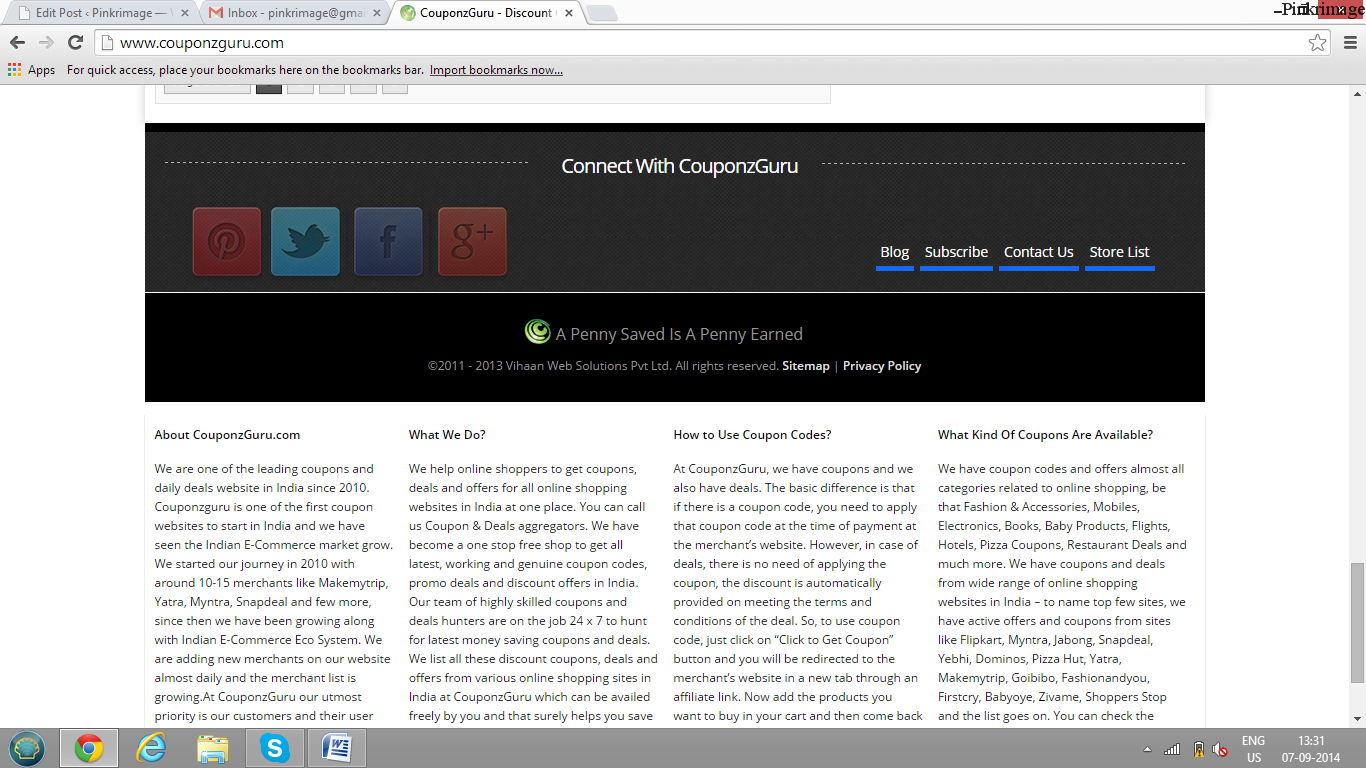Click the muted volume tray icon
The width and height of the screenshot is (1366, 768).
click(x=1220, y=749)
